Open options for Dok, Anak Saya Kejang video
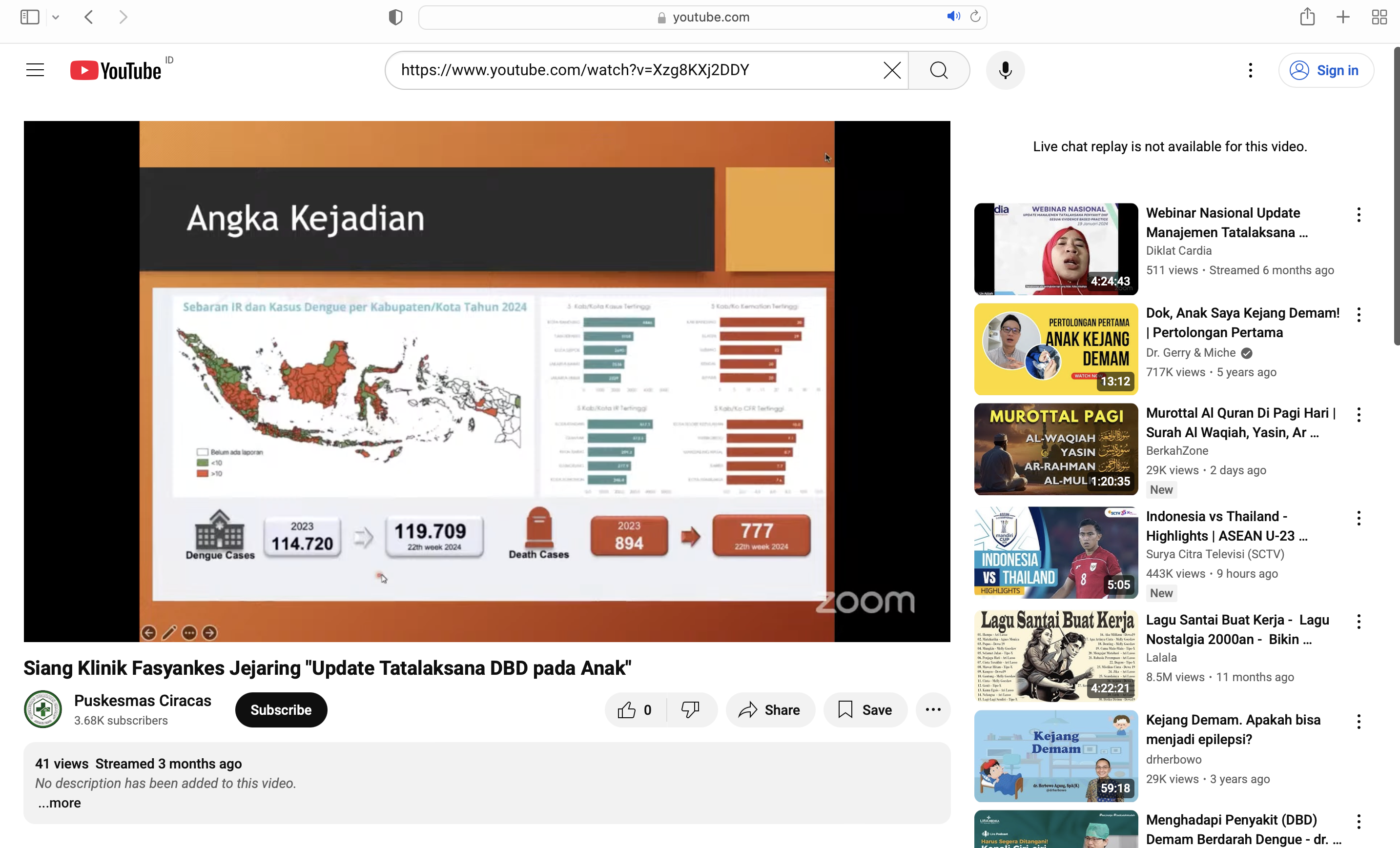 tap(1359, 314)
